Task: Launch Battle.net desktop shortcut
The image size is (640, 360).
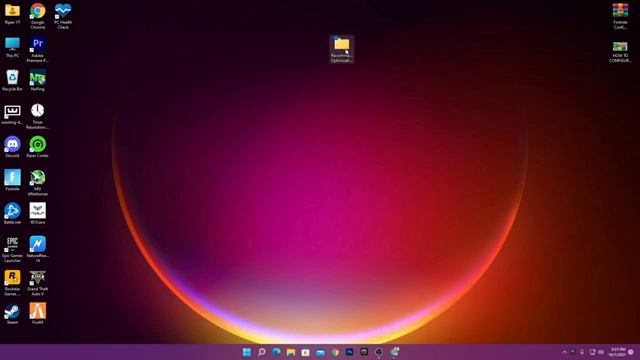Action: 12,213
